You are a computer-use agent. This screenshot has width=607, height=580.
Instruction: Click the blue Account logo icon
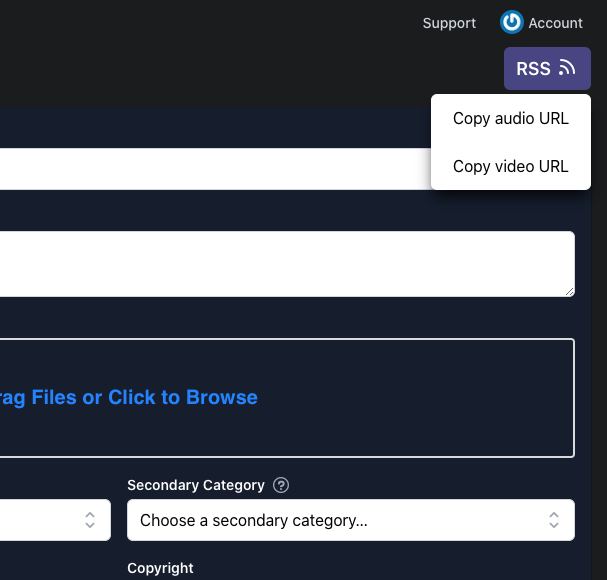512,22
